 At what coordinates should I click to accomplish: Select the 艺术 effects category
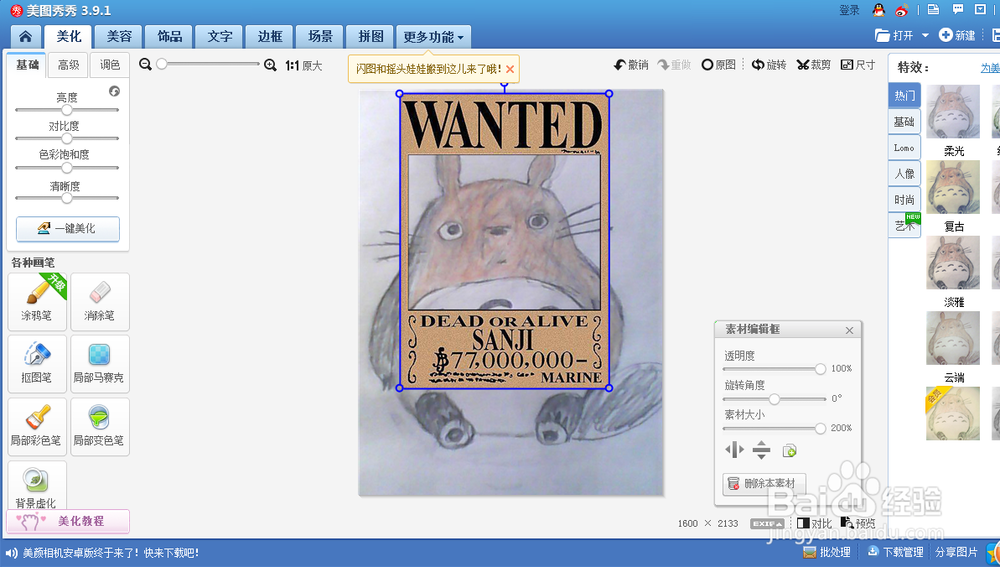click(x=904, y=225)
